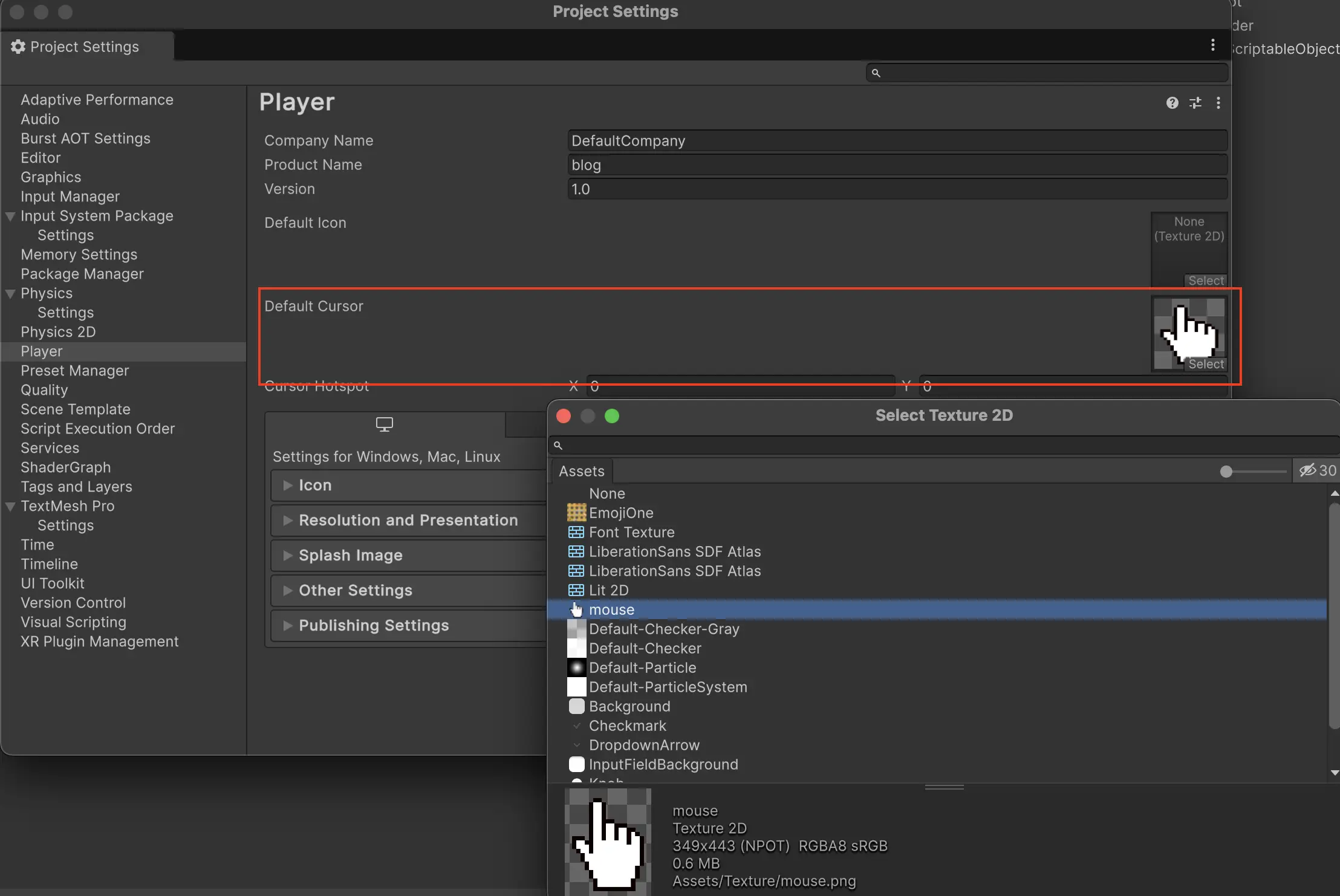
Task: Select the desktop platform monitor icon tab
Action: pyautogui.click(x=385, y=424)
